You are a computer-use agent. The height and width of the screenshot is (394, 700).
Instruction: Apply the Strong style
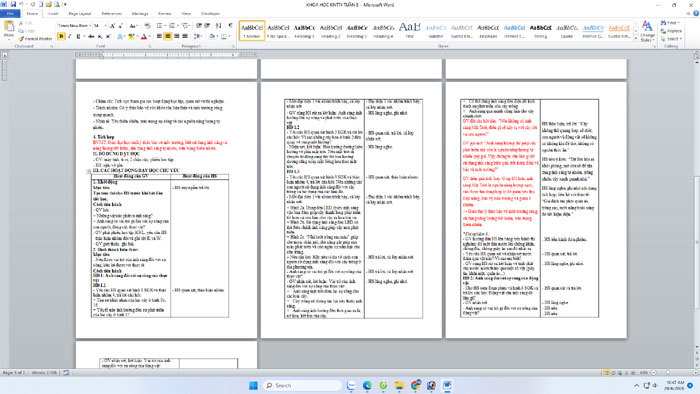541,30
